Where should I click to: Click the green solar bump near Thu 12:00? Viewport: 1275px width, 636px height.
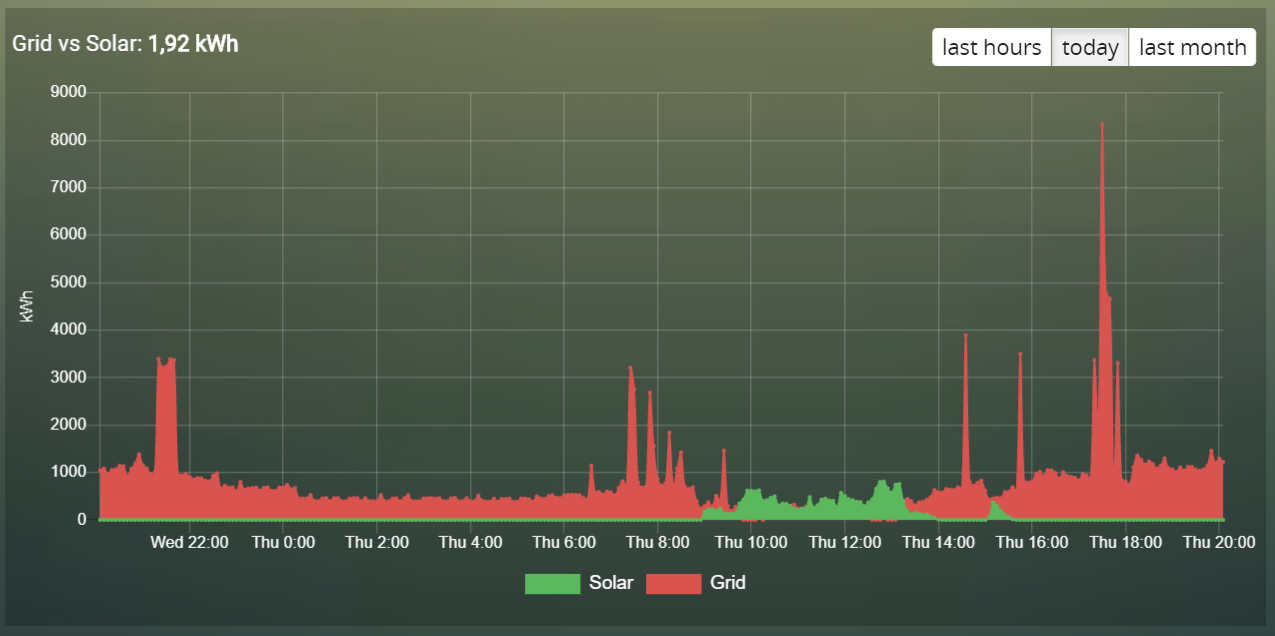click(883, 498)
